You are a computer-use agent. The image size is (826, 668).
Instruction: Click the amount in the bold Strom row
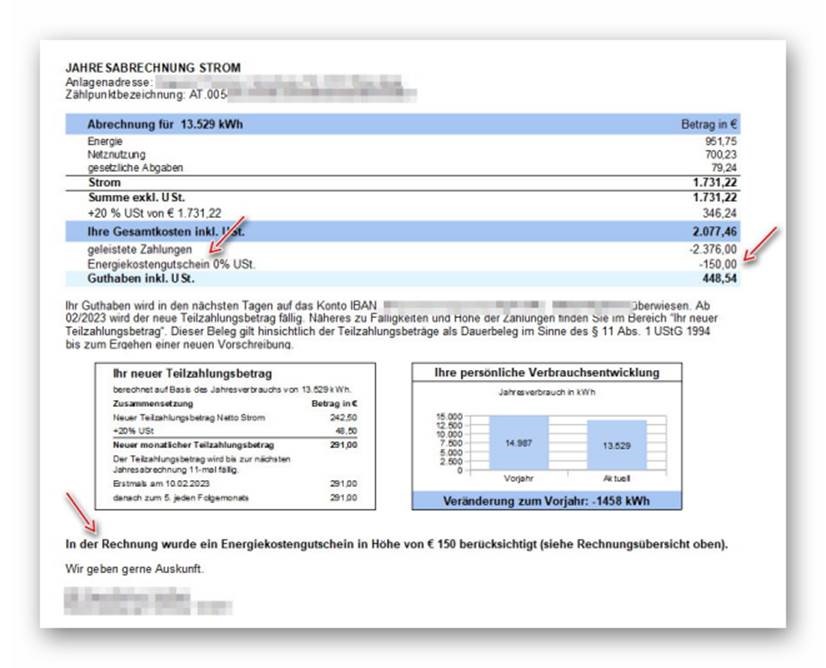[x=715, y=182]
